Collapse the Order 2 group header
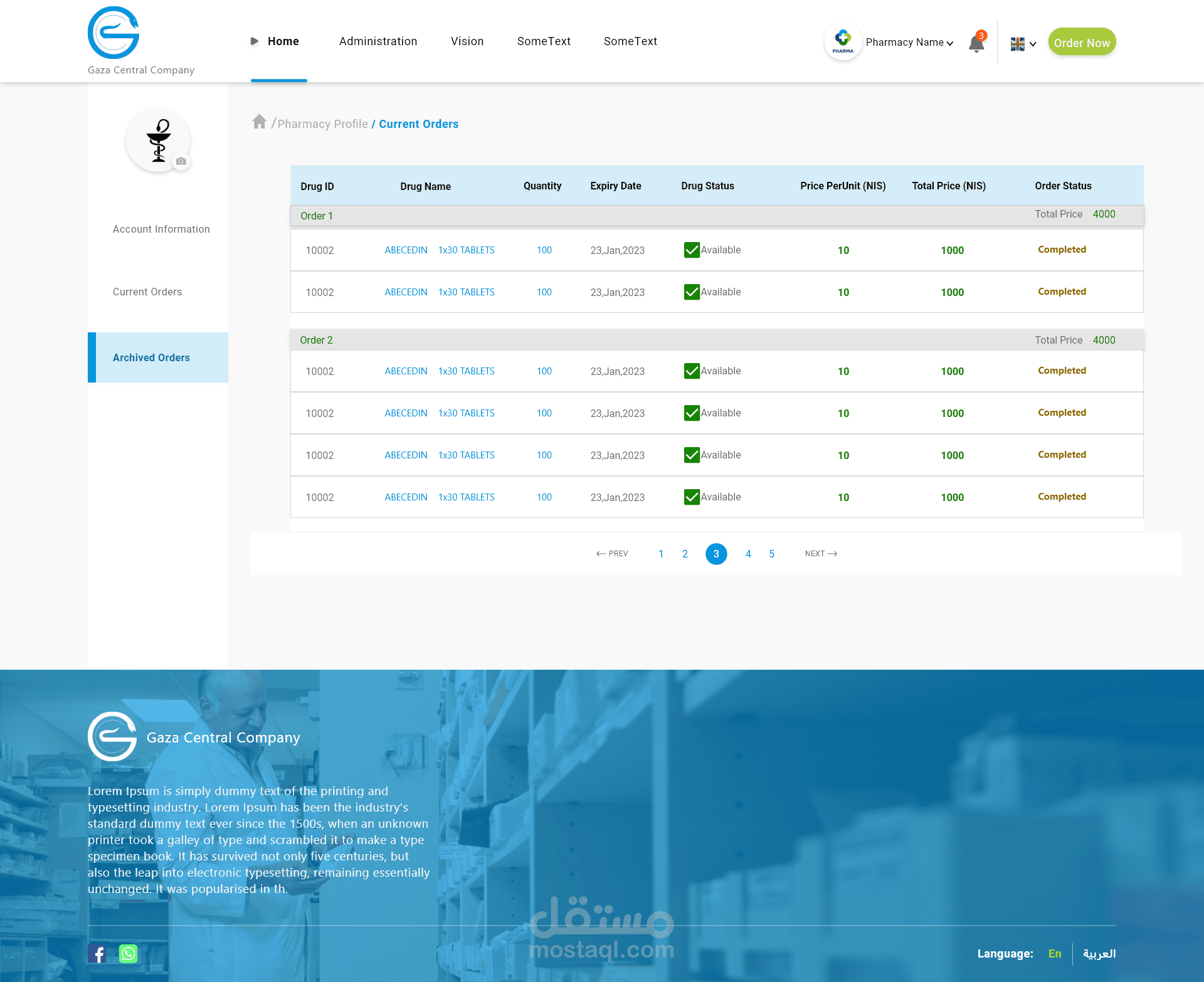Viewport: 1204px width, 982px height. (x=317, y=340)
